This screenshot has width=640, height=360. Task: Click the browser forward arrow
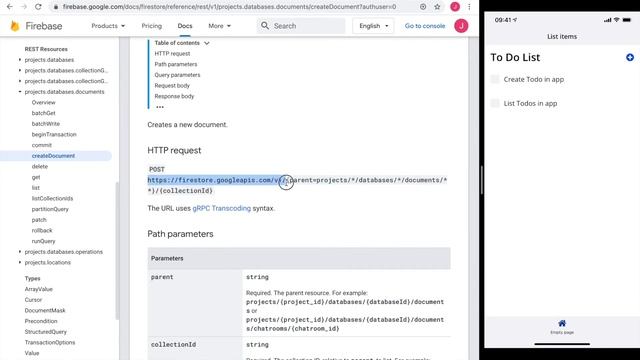[24, 7]
